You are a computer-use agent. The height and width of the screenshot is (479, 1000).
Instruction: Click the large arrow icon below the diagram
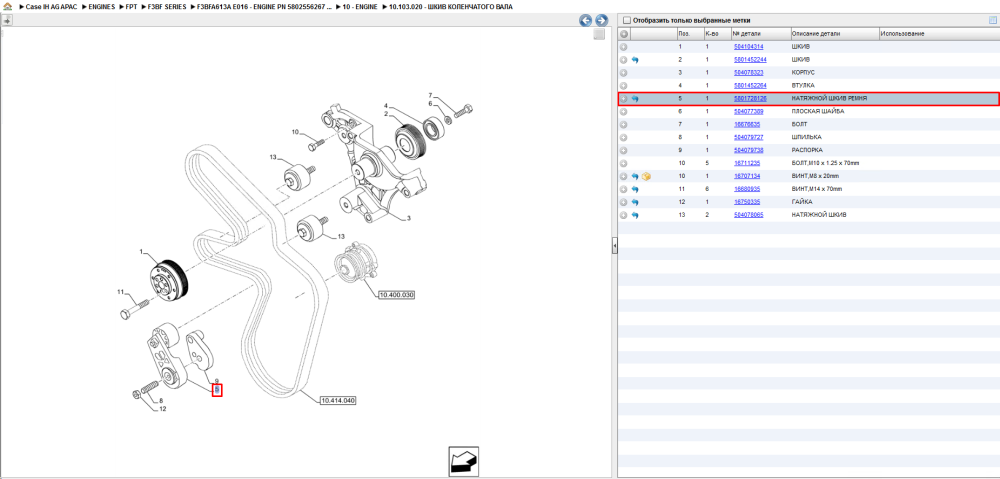(464, 462)
